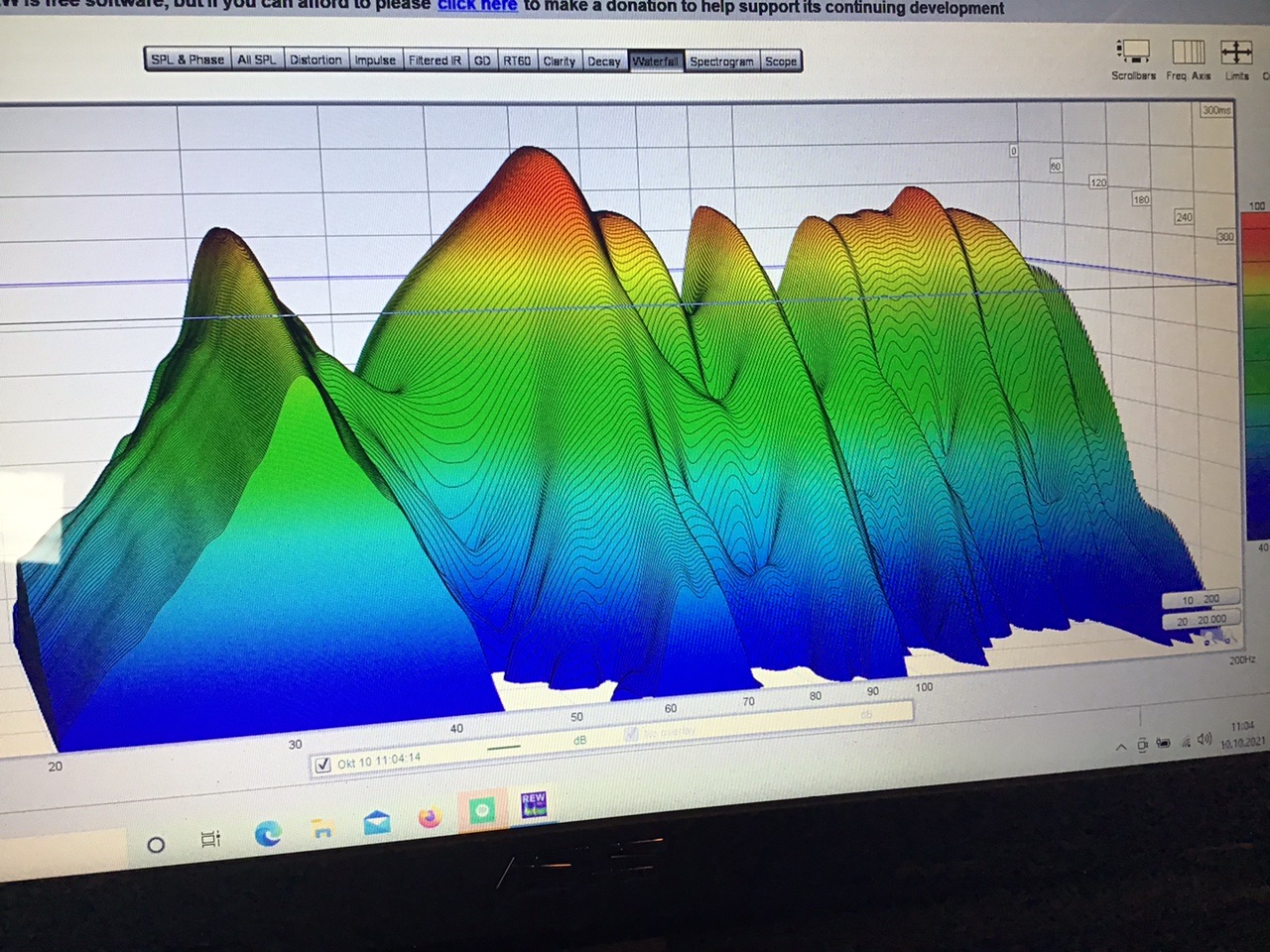Select the 10..200 frequency range preset

[x=1200, y=600]
